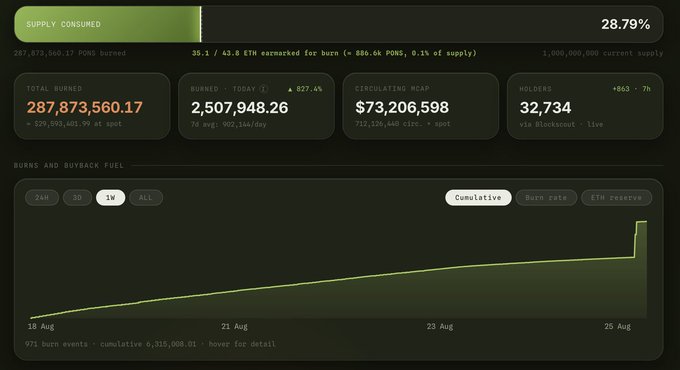The width and height of the screenshot is (680, 370).
Task: Click the 712,126,440 circ. × spot text
Action: [402, 124]
